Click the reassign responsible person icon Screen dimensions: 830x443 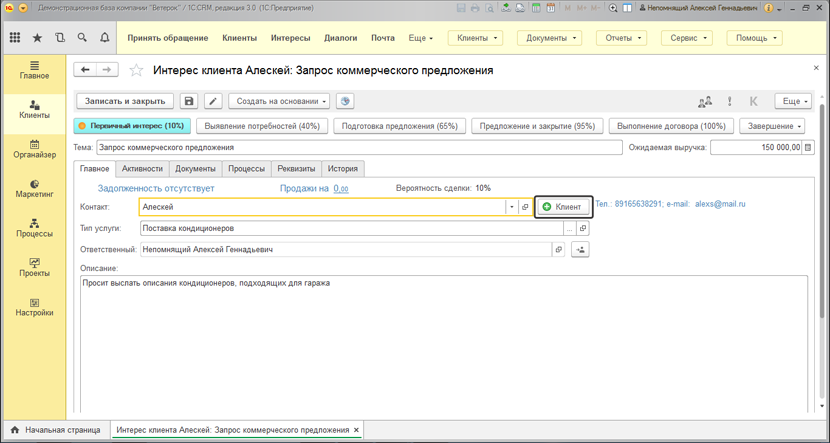point(580,249)
